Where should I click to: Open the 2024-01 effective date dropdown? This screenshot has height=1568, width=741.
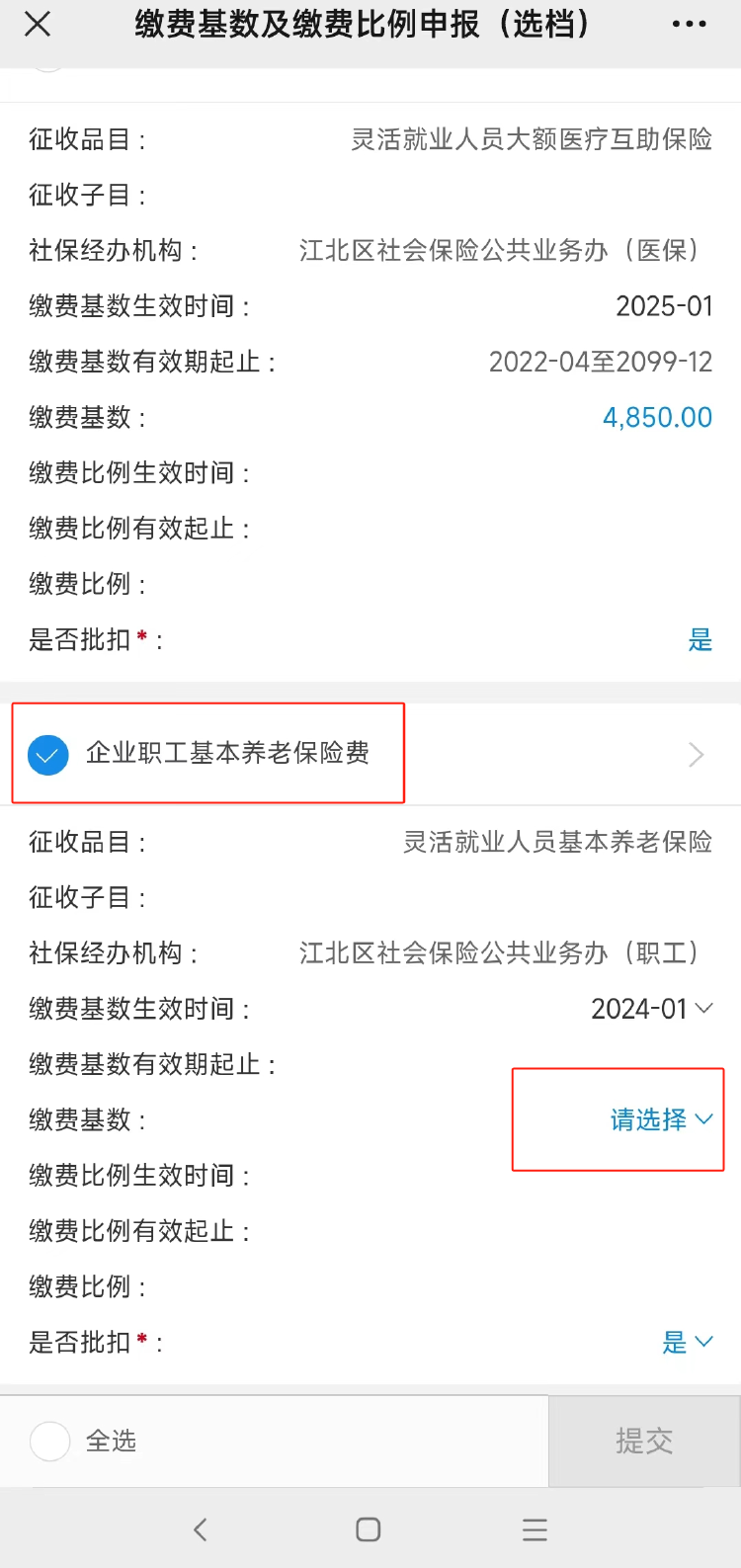[x=651, y=1009]
